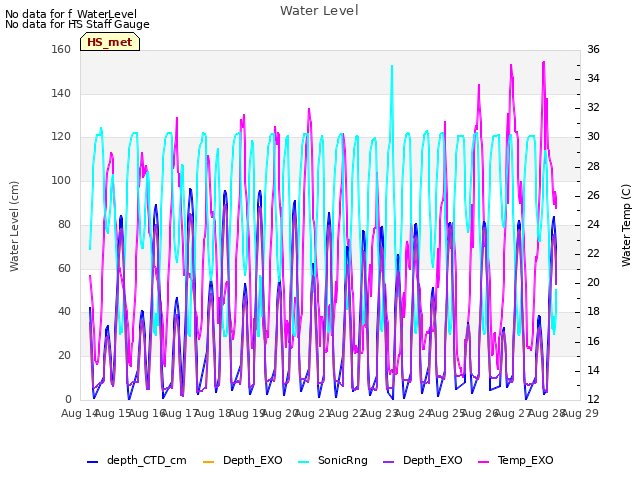
Task: Click the cyan SonicRng legend swatch
Action: [304, 462]
